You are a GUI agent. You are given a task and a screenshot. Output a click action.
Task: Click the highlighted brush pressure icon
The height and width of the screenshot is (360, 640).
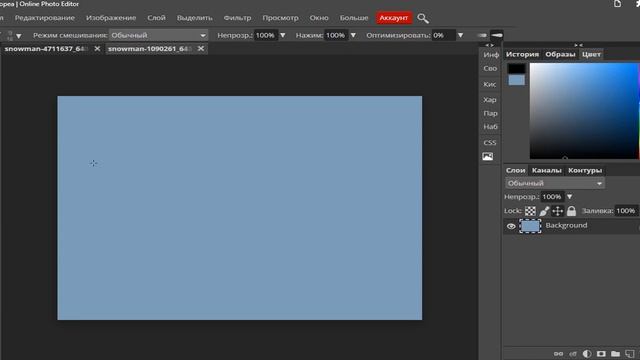pos(497,35)
